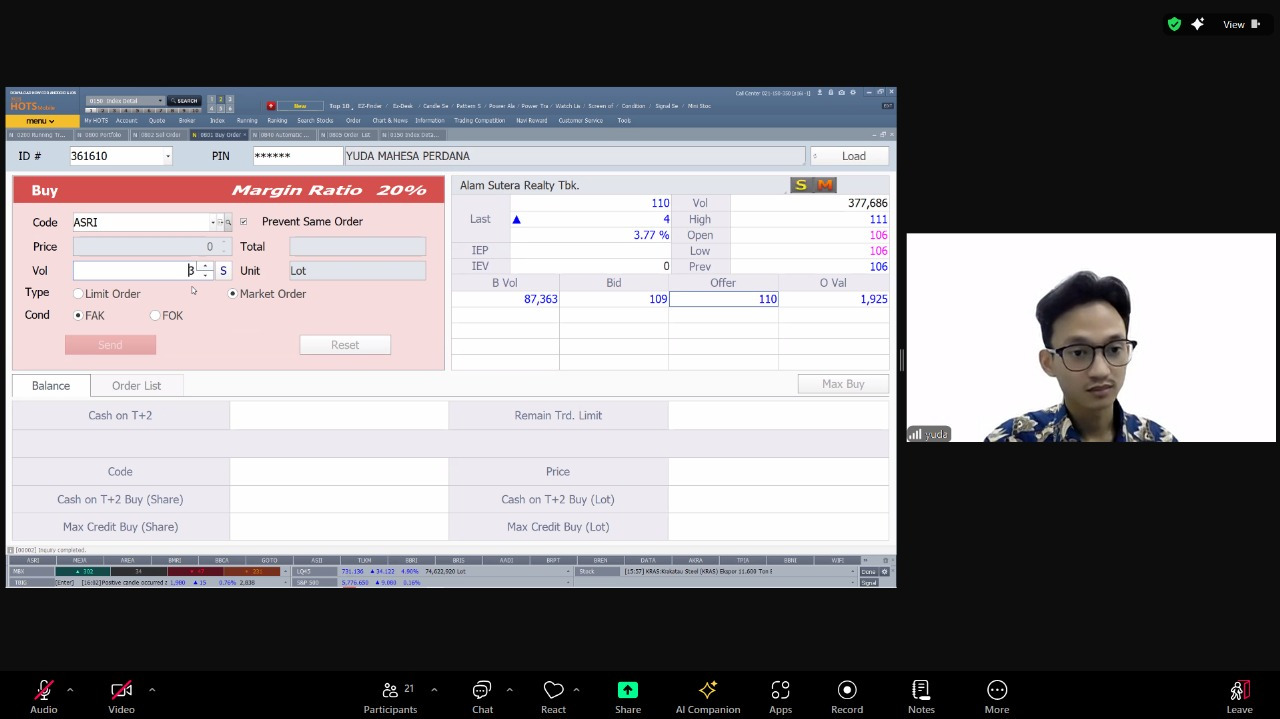
Task: Click the orange M icon beside stock name
Action: (x=825, y=185)
